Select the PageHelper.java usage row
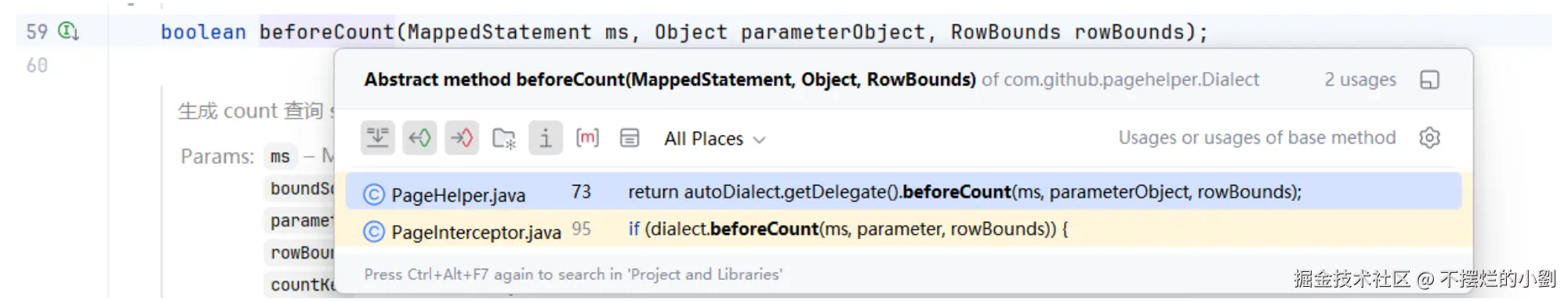Image resolution: width=1568 pixels, height=301 pixels. [903, 192]
